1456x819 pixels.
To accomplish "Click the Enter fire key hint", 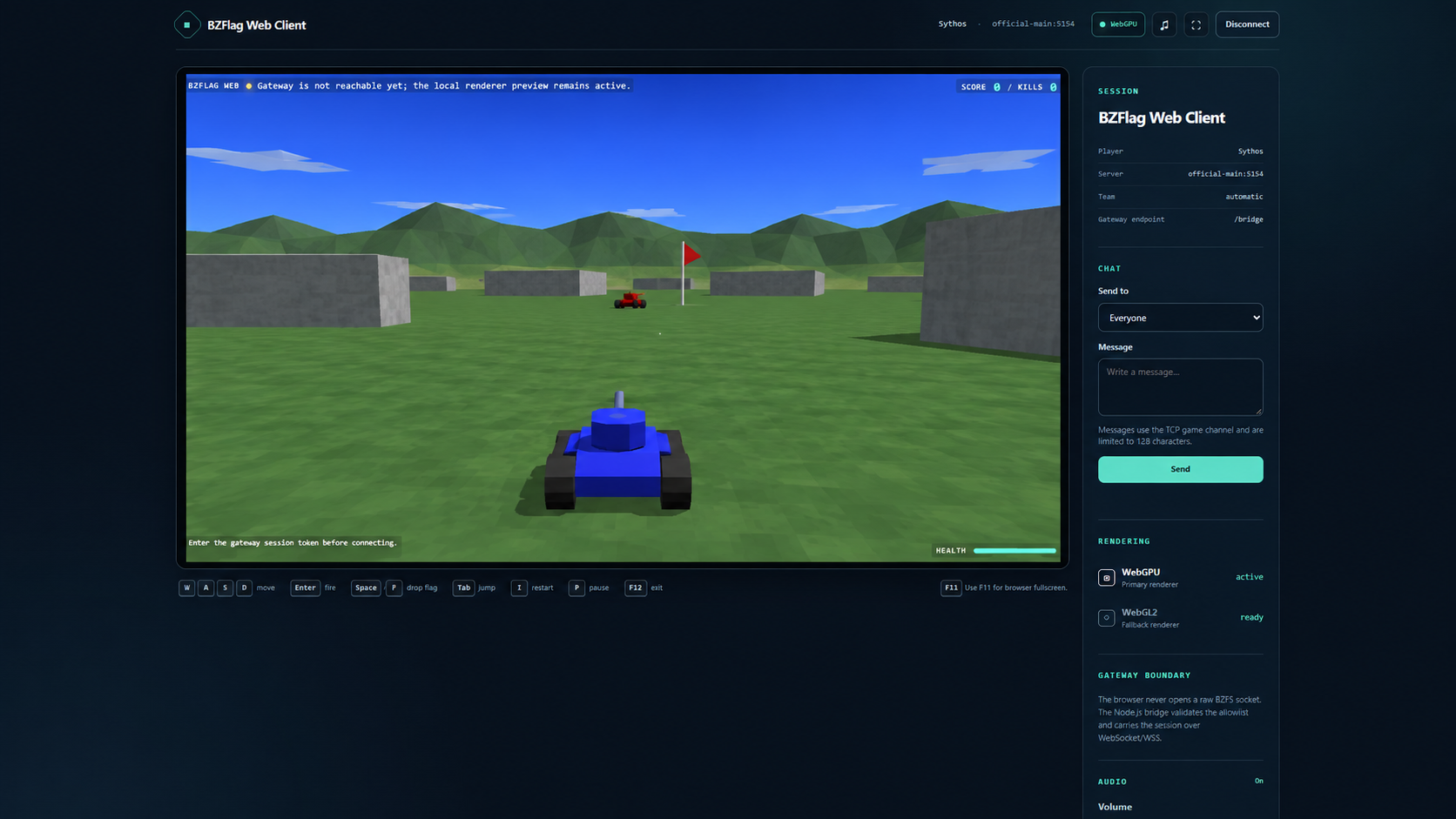I will click(x=313, y=587).
